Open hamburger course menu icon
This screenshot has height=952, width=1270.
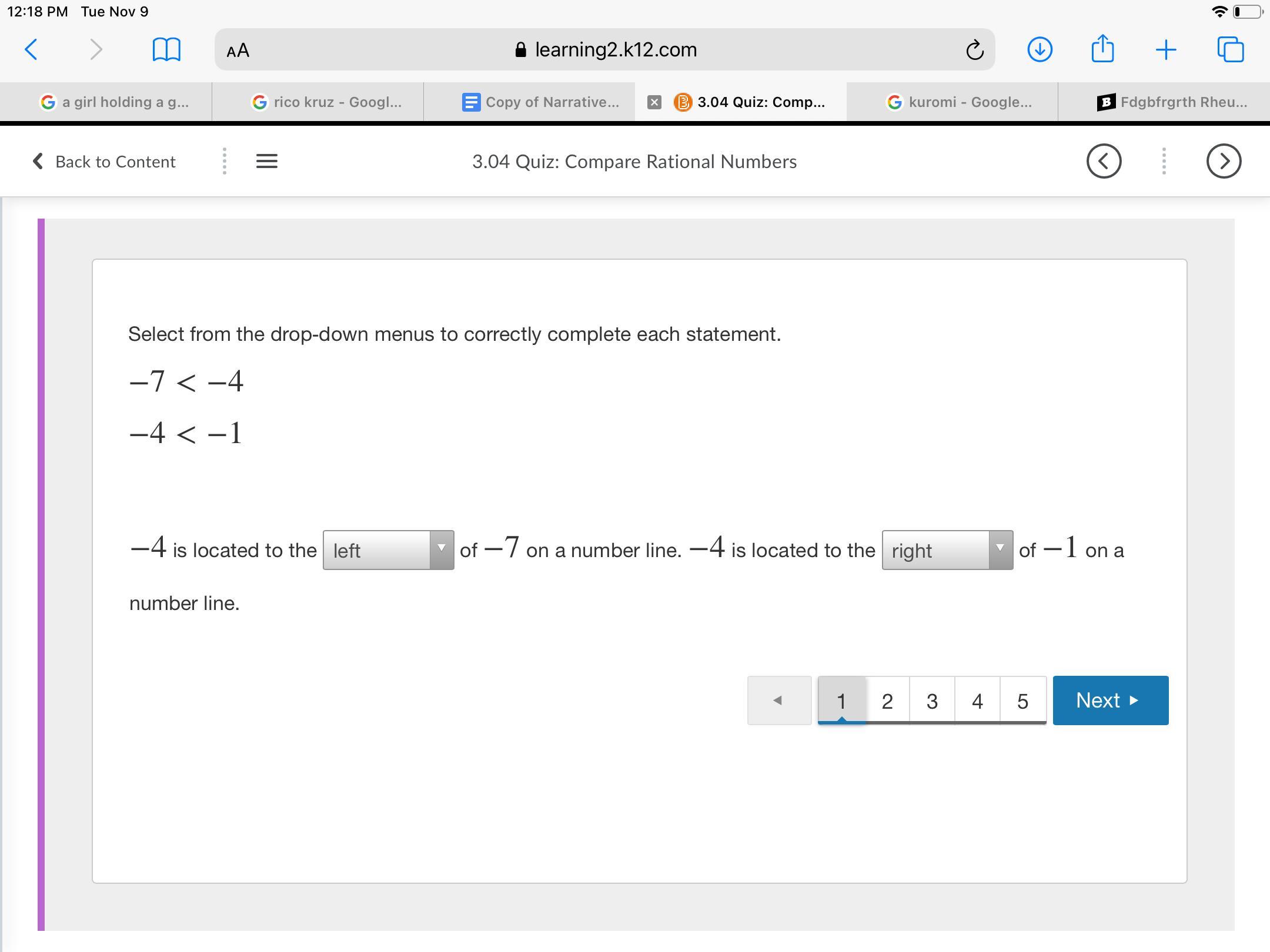267,161
